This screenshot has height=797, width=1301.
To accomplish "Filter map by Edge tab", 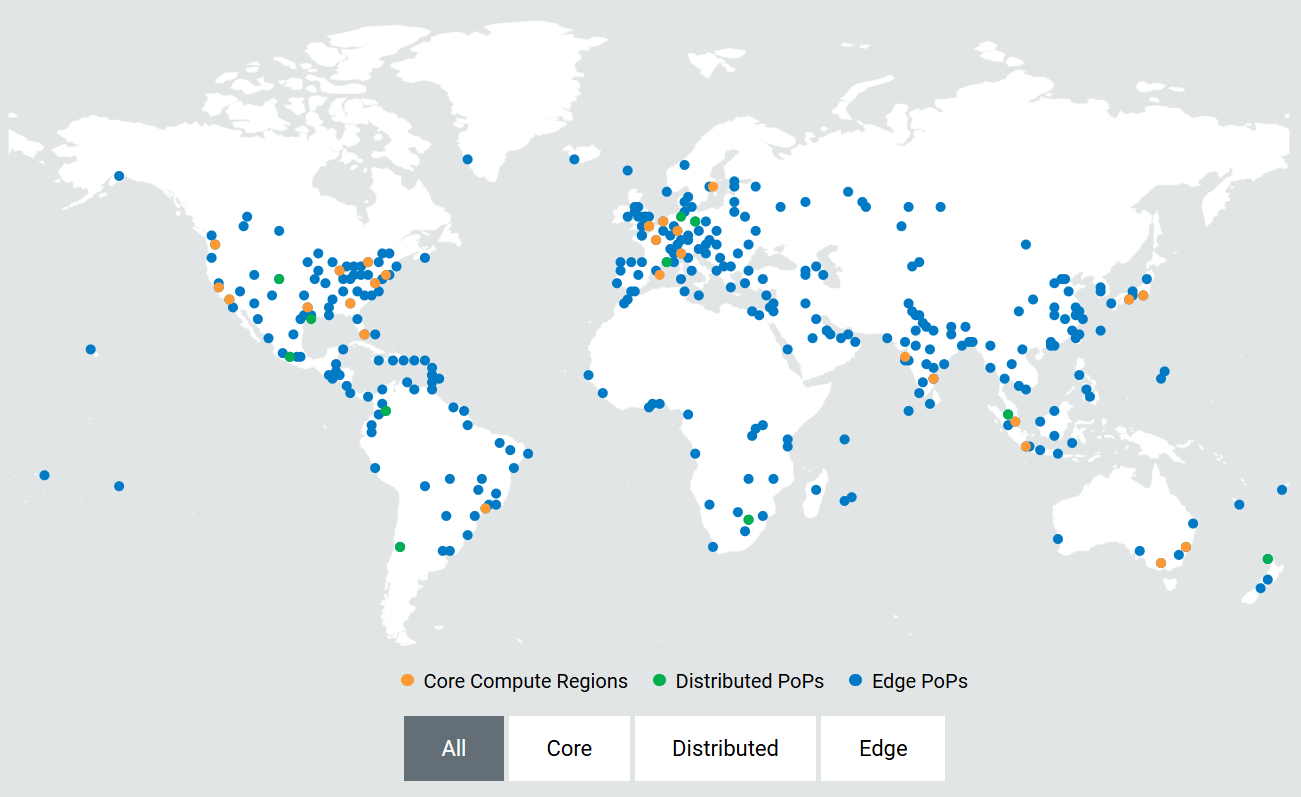I will 882,748.
